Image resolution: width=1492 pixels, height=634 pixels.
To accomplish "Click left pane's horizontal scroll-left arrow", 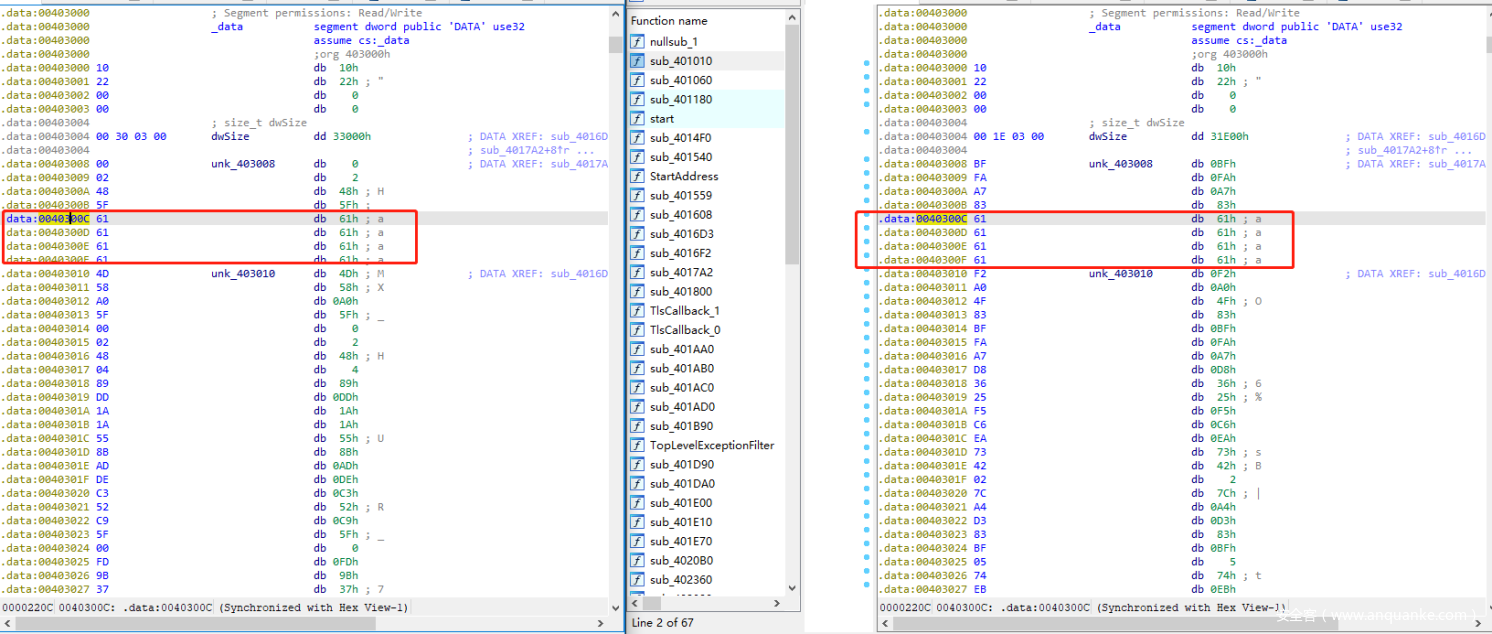I will pos(8,624).
